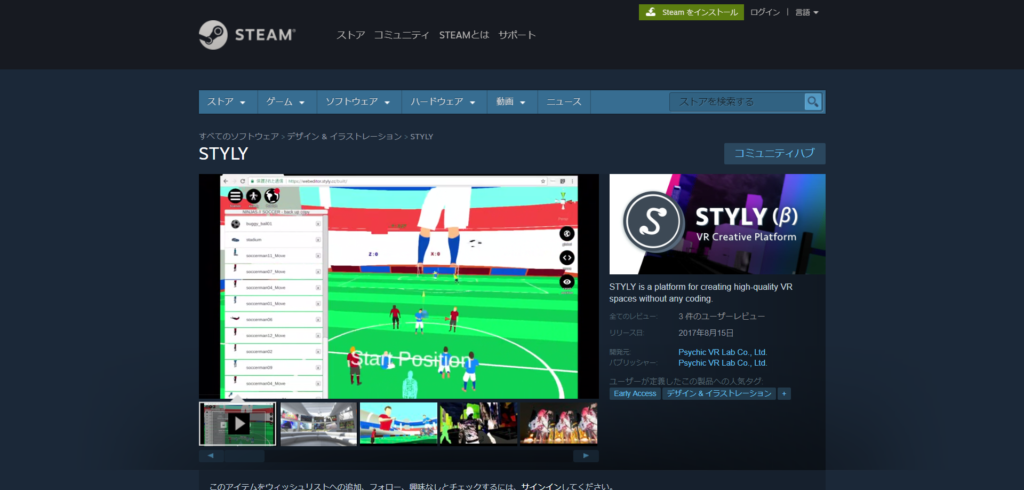The width and height of the screenshot is (1024, 490).
Task: Open the ソフトウェア dropdown menu
Action: tap(359, 102)
